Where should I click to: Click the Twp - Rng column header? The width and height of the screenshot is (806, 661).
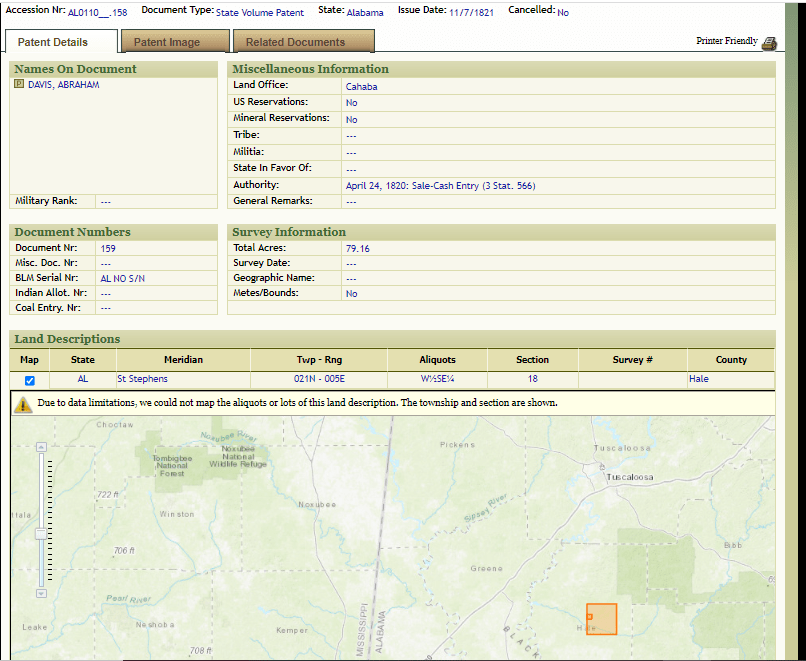pos(320,360)
